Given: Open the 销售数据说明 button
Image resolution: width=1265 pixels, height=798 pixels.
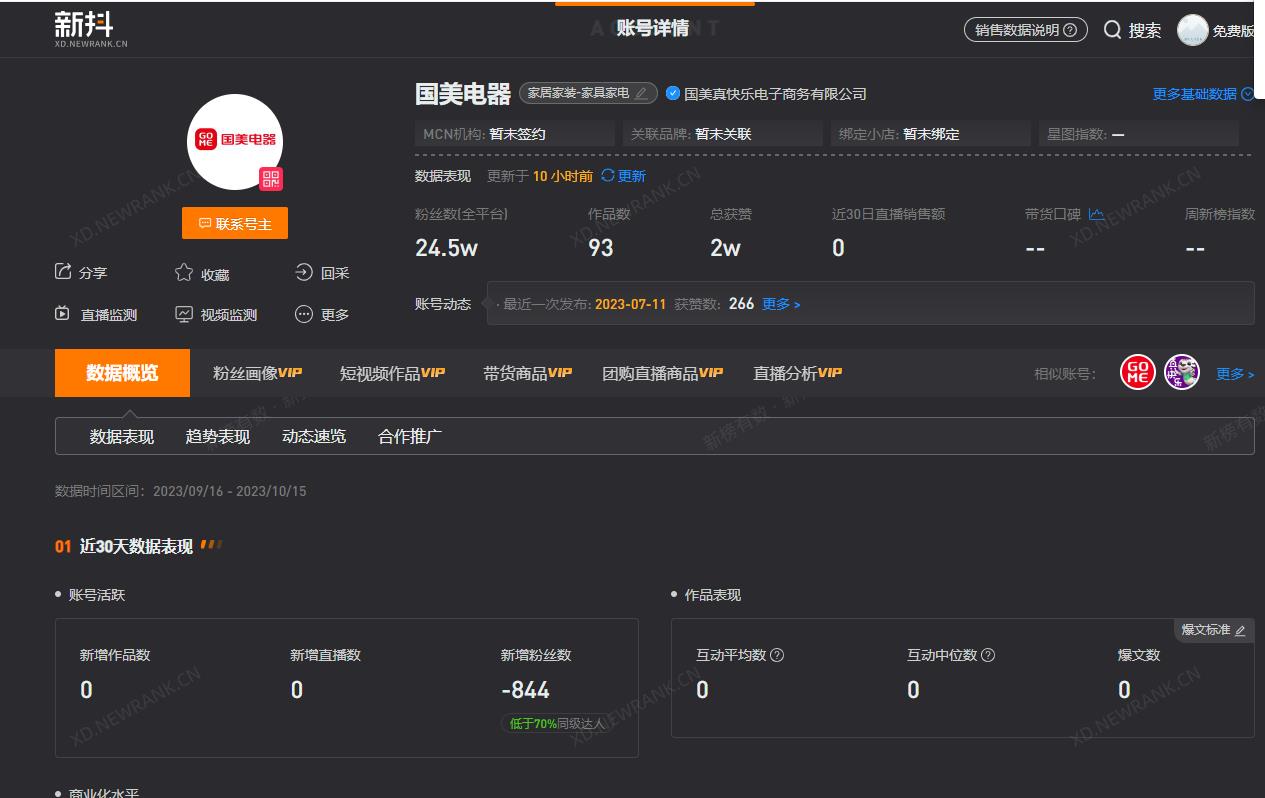Looking at the screenshot, I should point(1025,30).
